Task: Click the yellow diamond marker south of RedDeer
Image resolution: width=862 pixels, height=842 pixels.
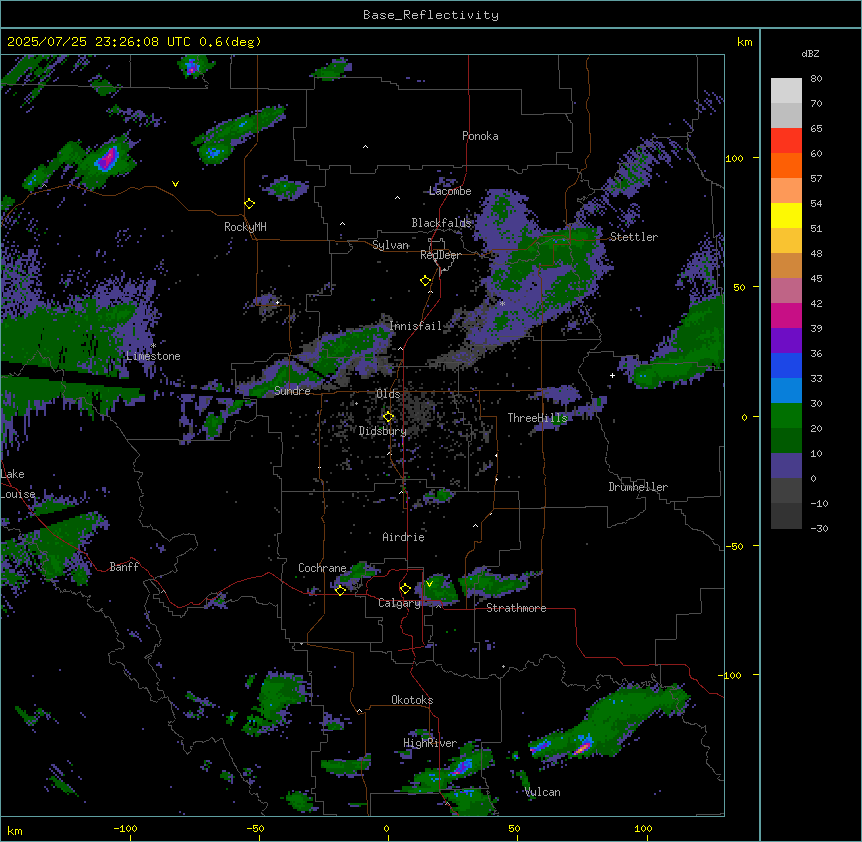Action: [425, 281]
